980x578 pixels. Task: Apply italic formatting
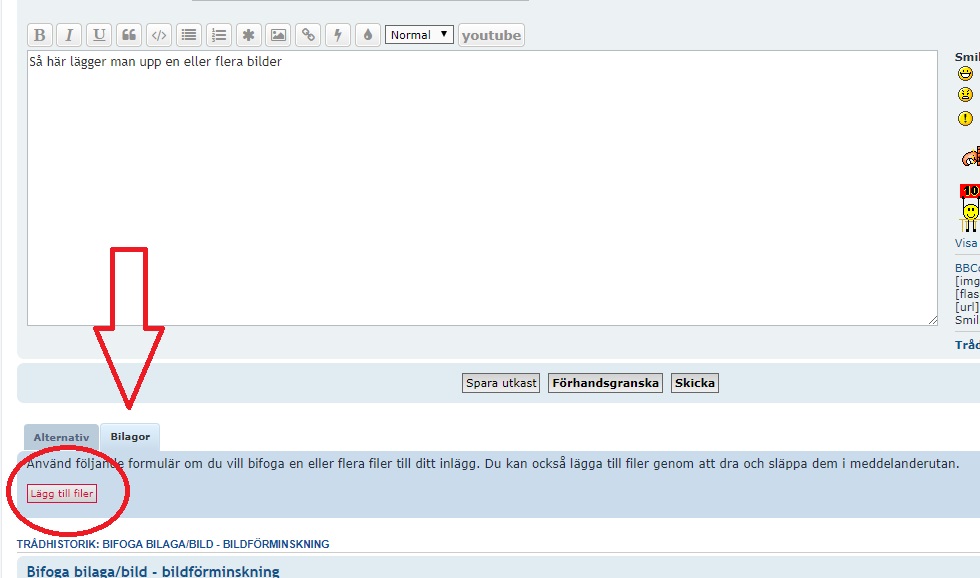click(x=69, y=35)
